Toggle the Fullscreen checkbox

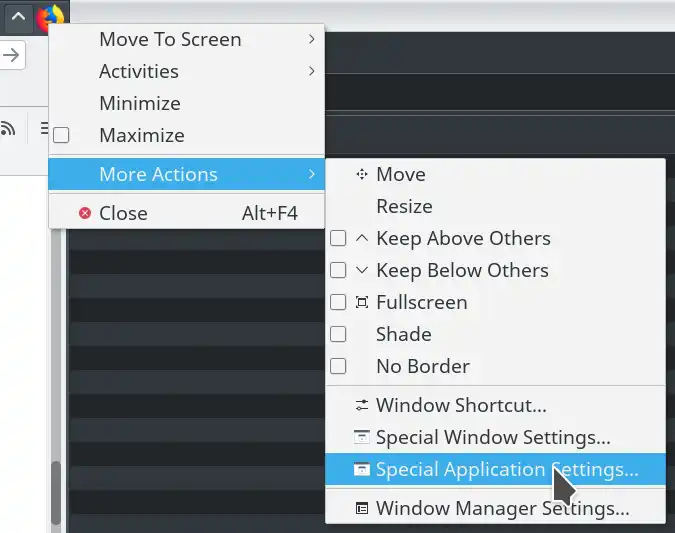[338, 302]
